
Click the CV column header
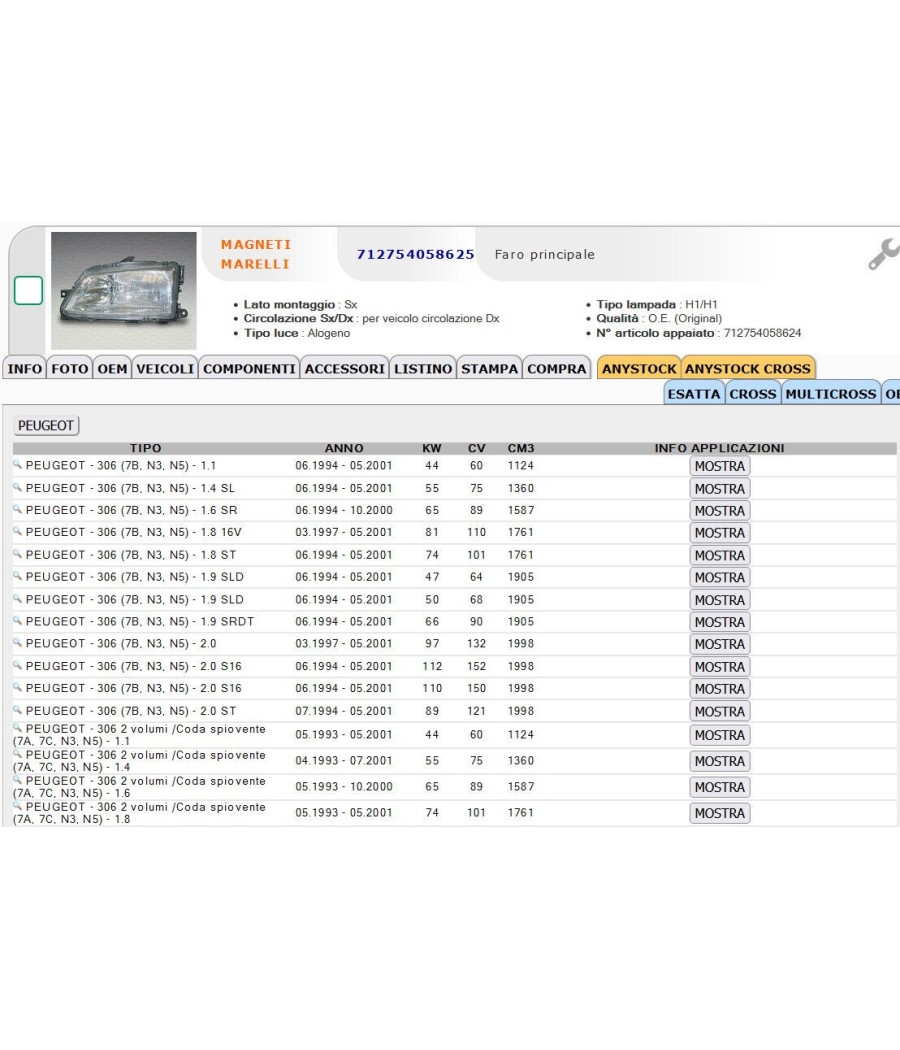[476, 448]
